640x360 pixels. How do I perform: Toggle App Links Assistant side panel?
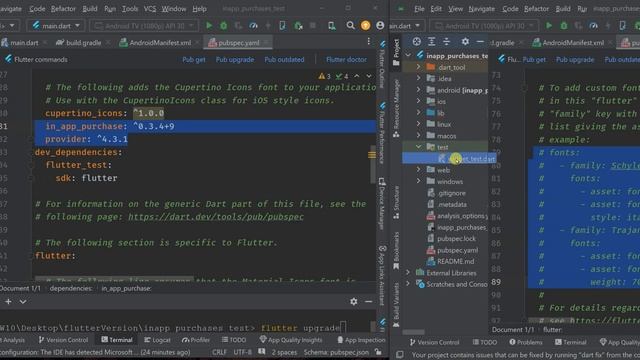tap(382, 275)
